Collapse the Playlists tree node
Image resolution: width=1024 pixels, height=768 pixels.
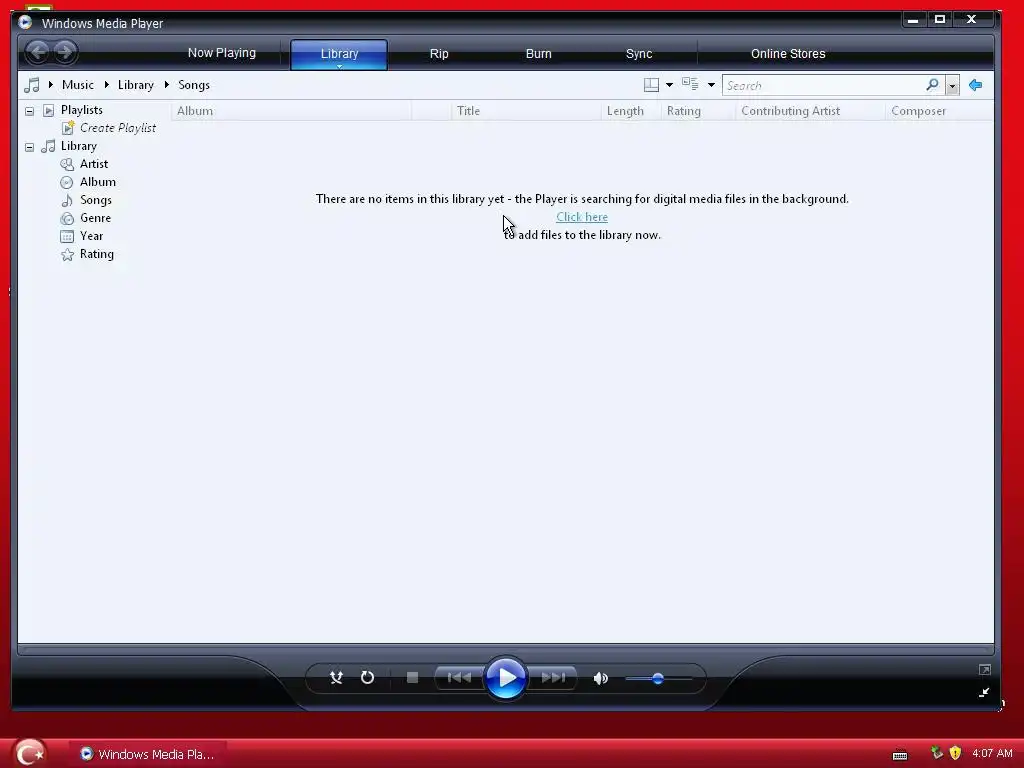click(29, 111)
